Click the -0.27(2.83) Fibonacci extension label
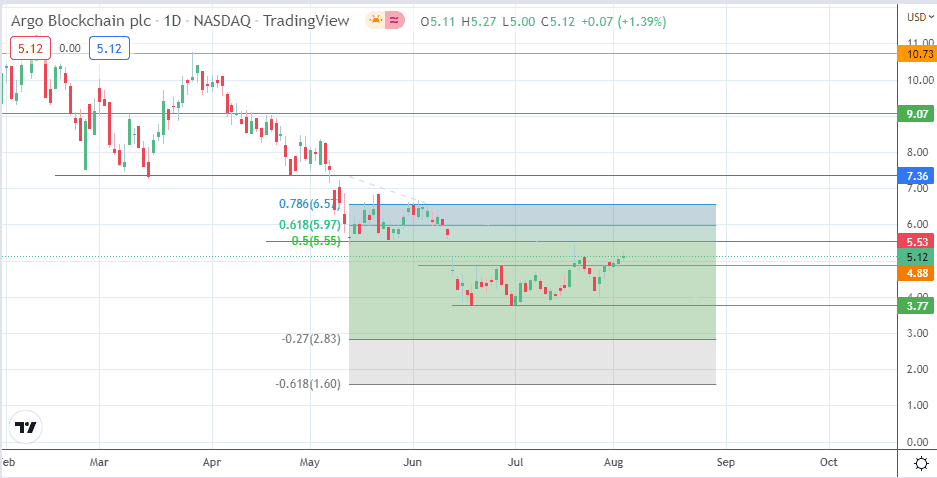Screen dimensions: 937x478 pyautogui.click(x=311, y=339)
